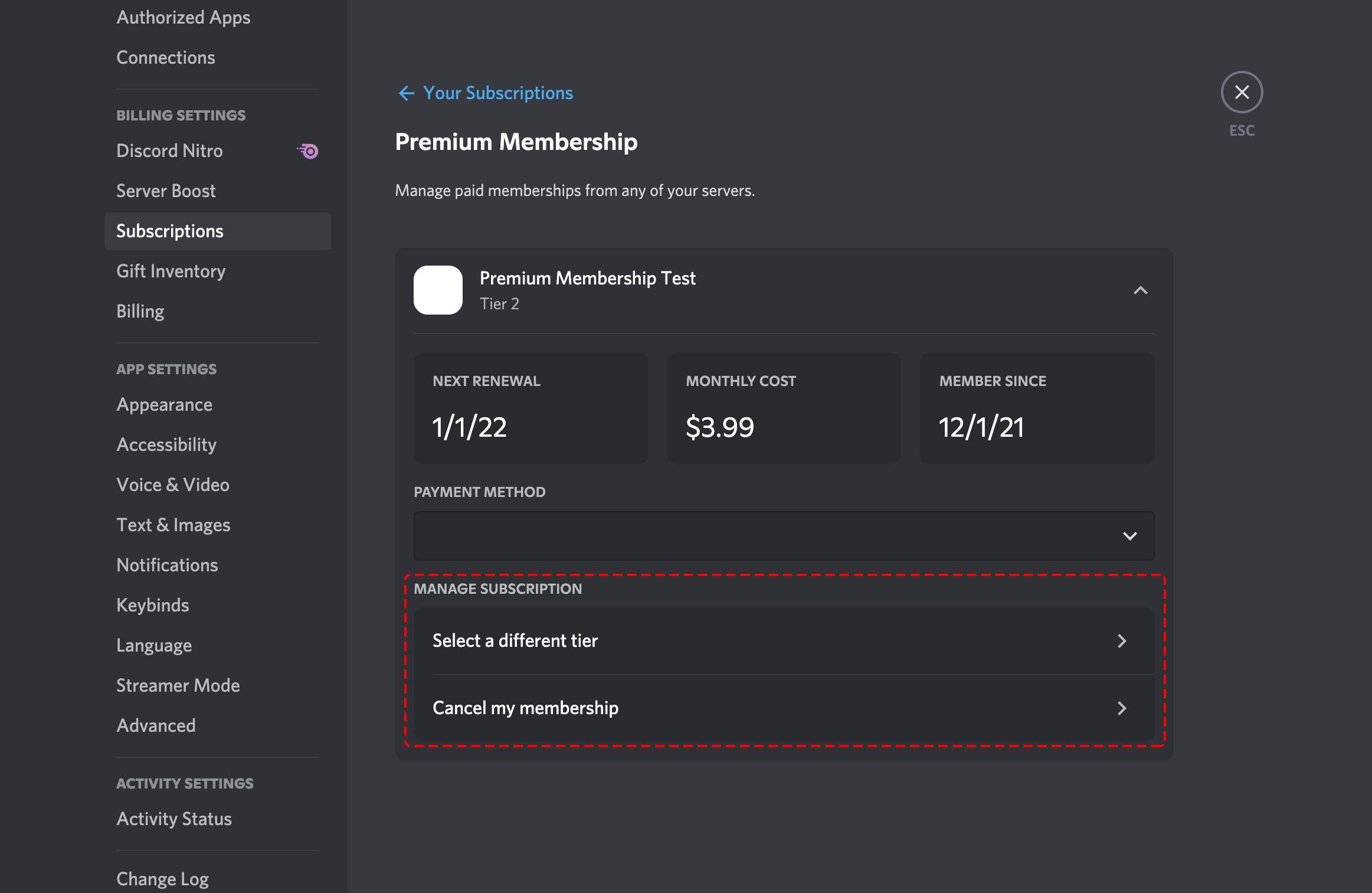This screenshot has width=1372, height=893.
Task: Go back via Your Subscriptions link
Action: 498,93
